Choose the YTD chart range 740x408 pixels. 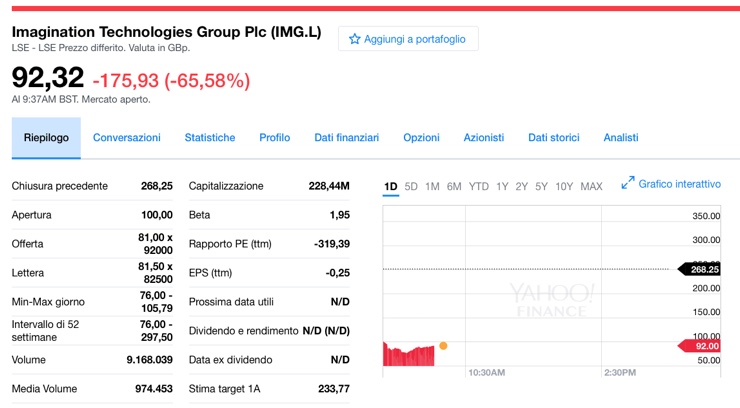tap(479, 187)
